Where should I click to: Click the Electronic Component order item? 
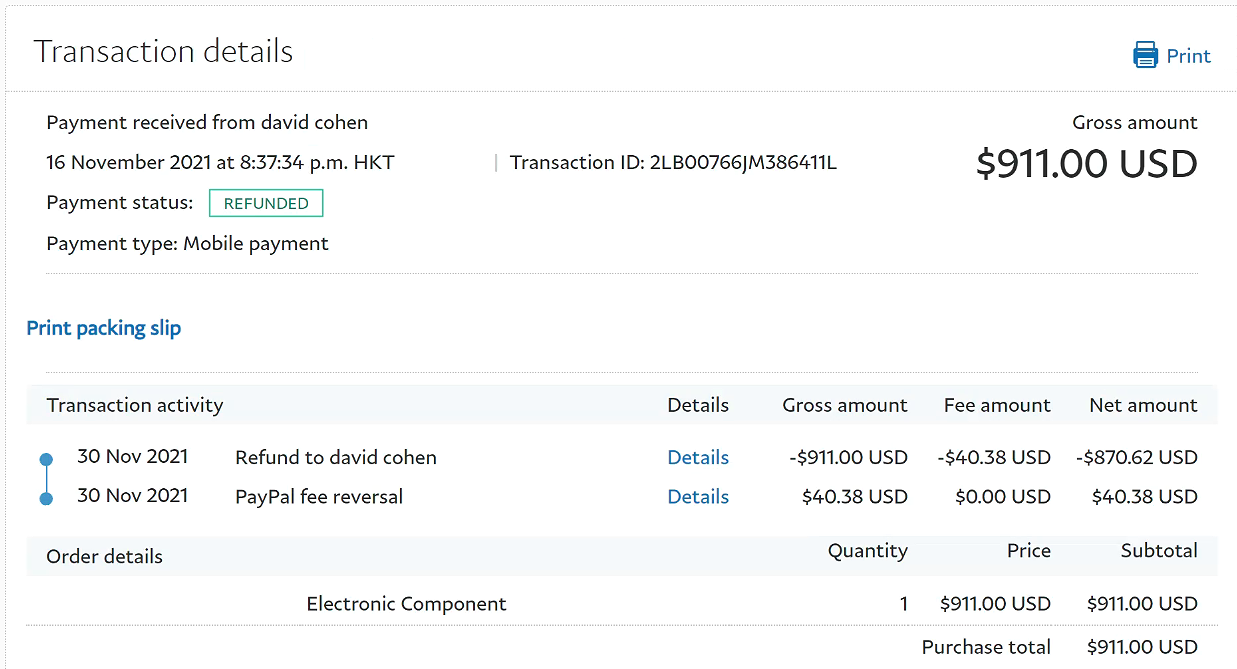(x=406, y=603)
